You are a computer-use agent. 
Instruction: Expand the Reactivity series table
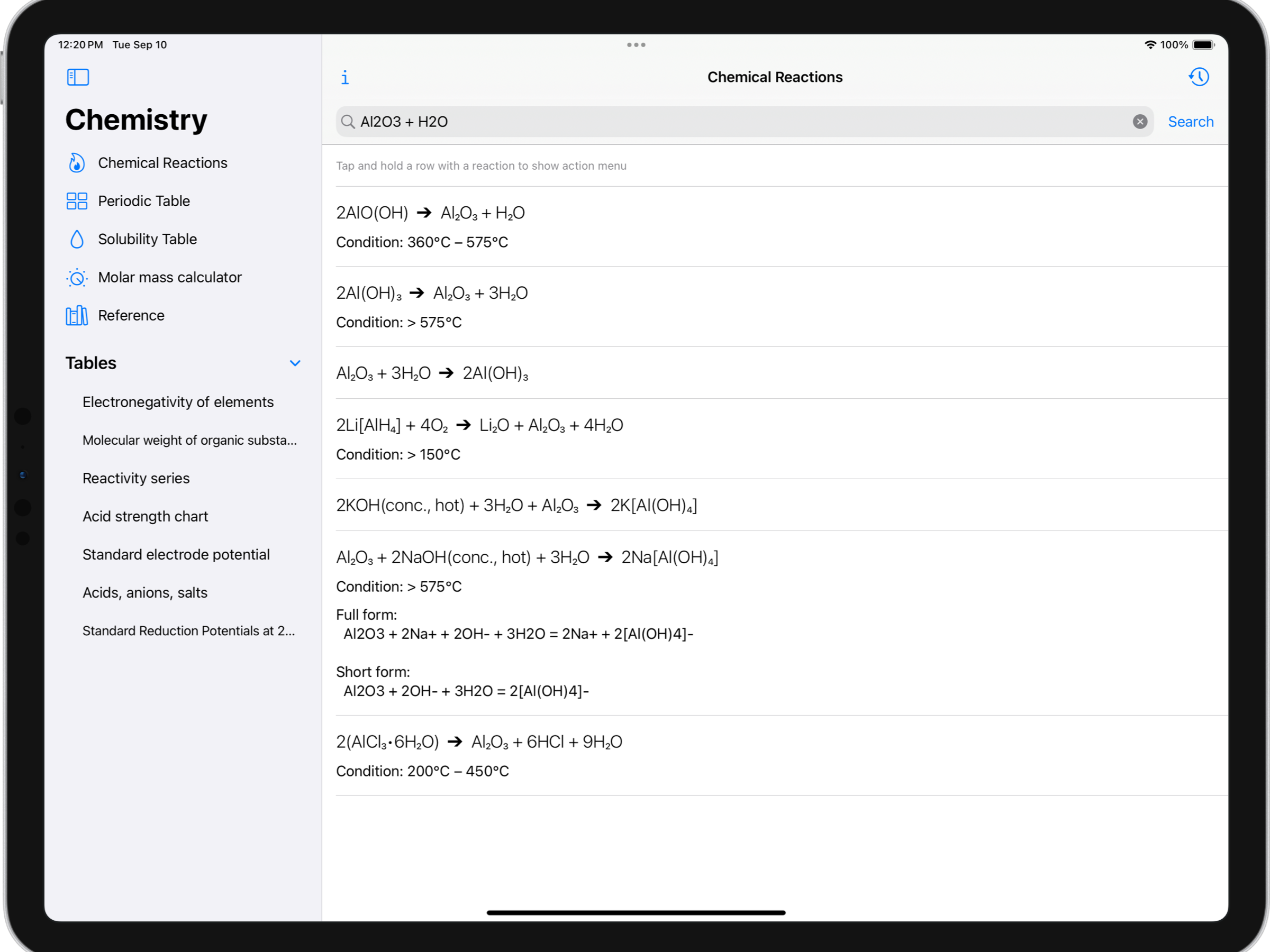point(135,478)
